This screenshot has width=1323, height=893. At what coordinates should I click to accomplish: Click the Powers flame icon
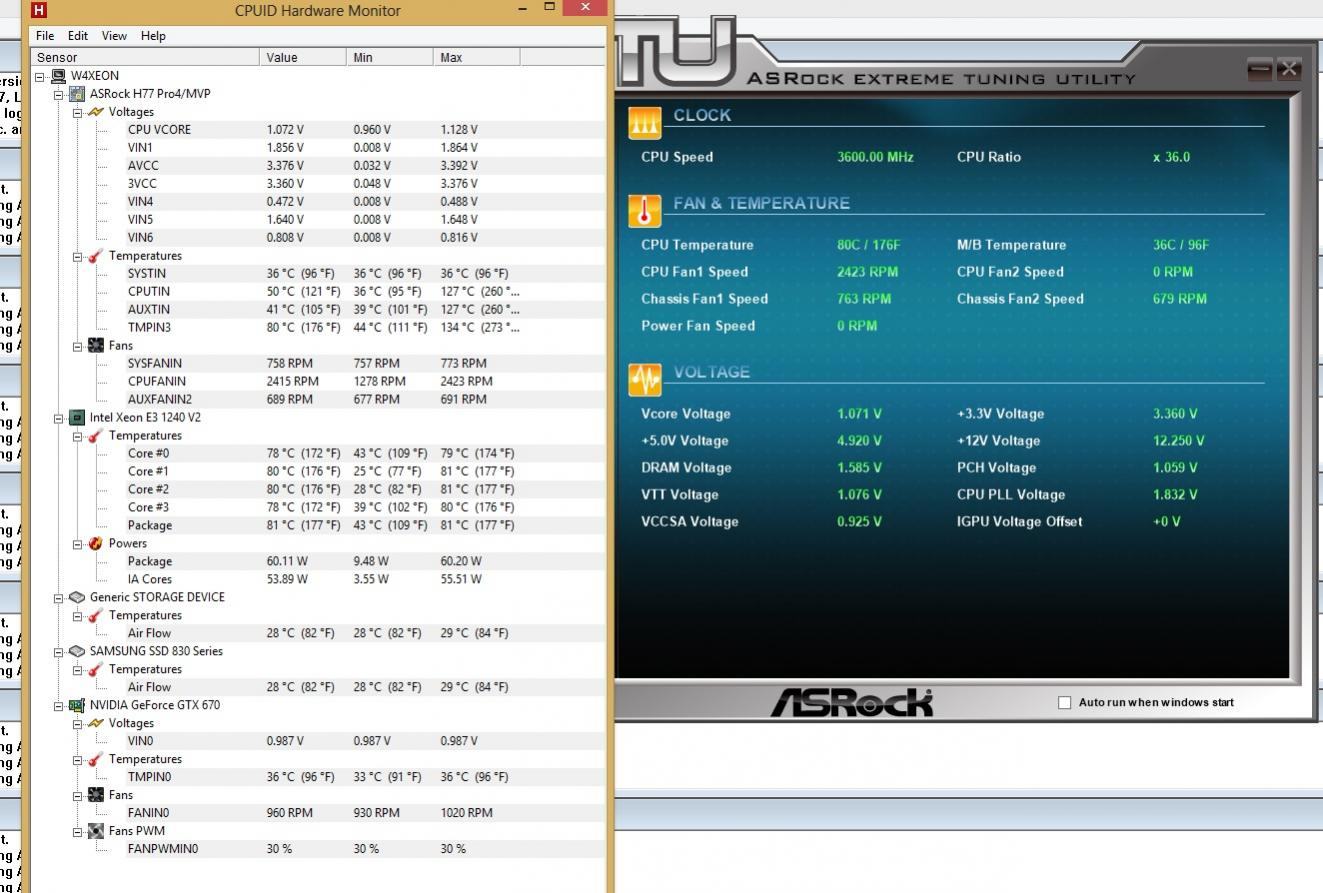click(x=96, y=543)
